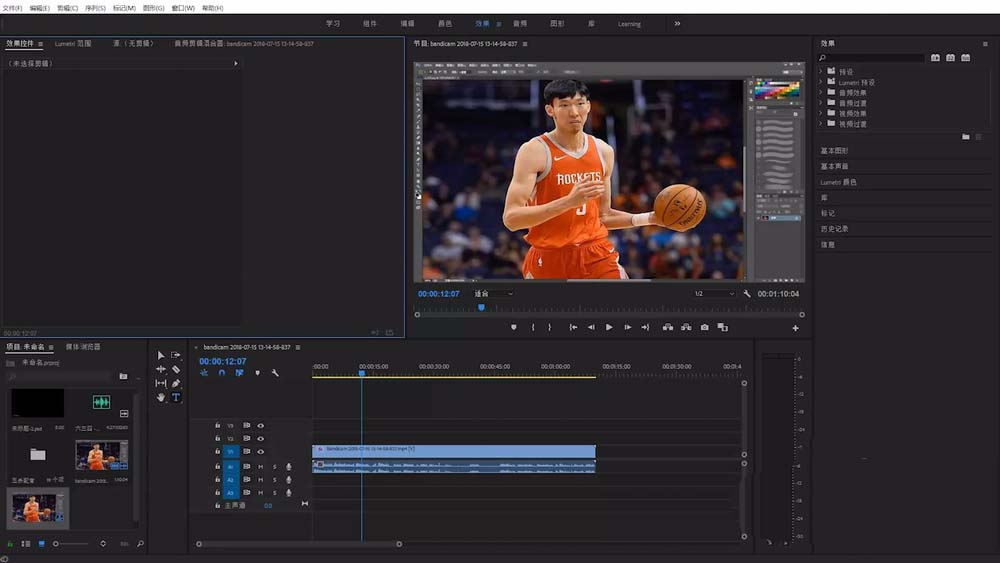Click the timeline Snap magnet icon
The width and height of the screenshot is (1000, 563).
click(222, 373)
